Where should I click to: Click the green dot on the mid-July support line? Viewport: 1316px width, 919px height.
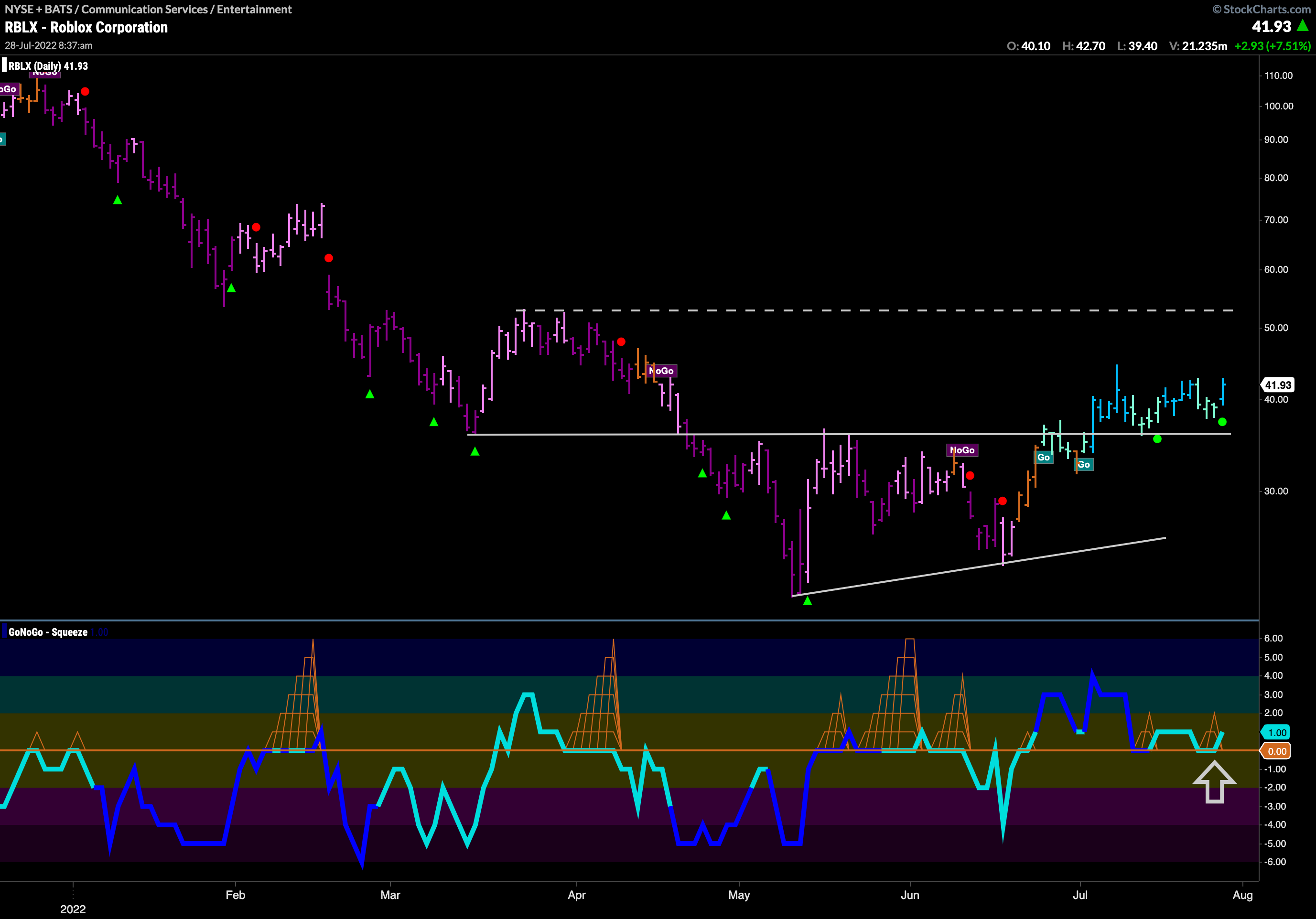tap(1157, 439)
